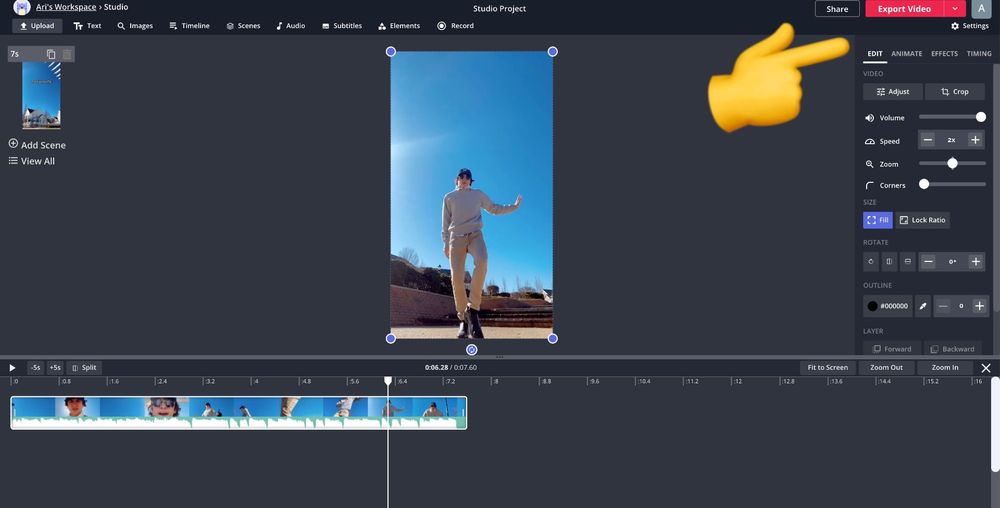Skip ahead using the +5s button
Image resolution: width=1000 pixels, height=508 pixels.
(x=55, y=368)
